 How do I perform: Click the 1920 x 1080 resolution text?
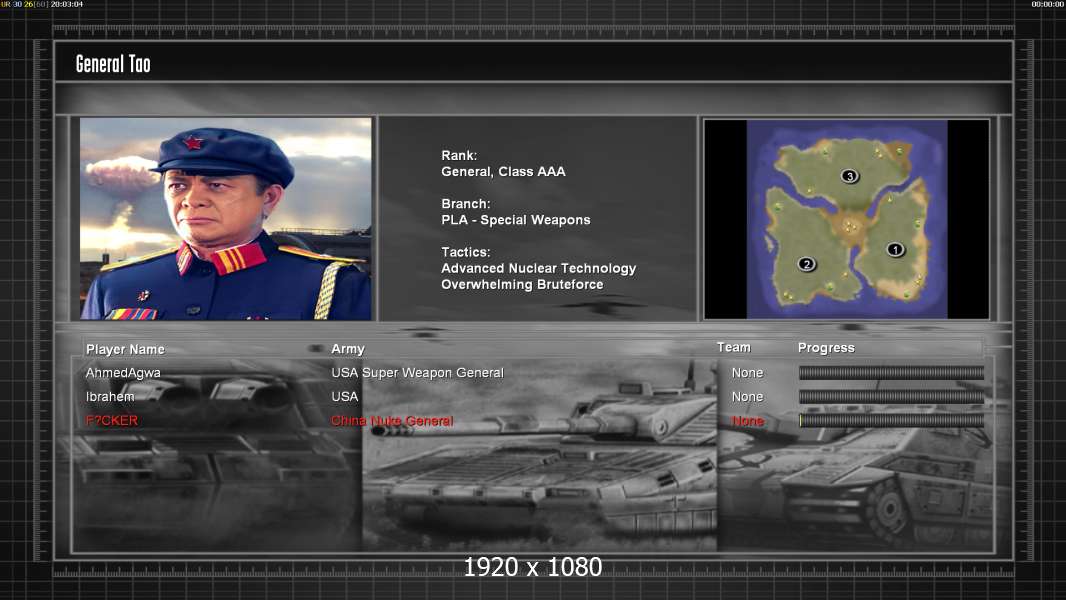pos(532,567)
